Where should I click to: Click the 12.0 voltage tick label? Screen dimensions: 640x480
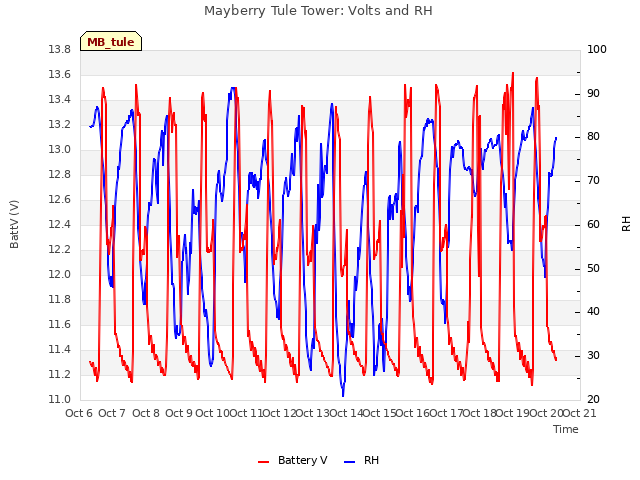[60, 274]
